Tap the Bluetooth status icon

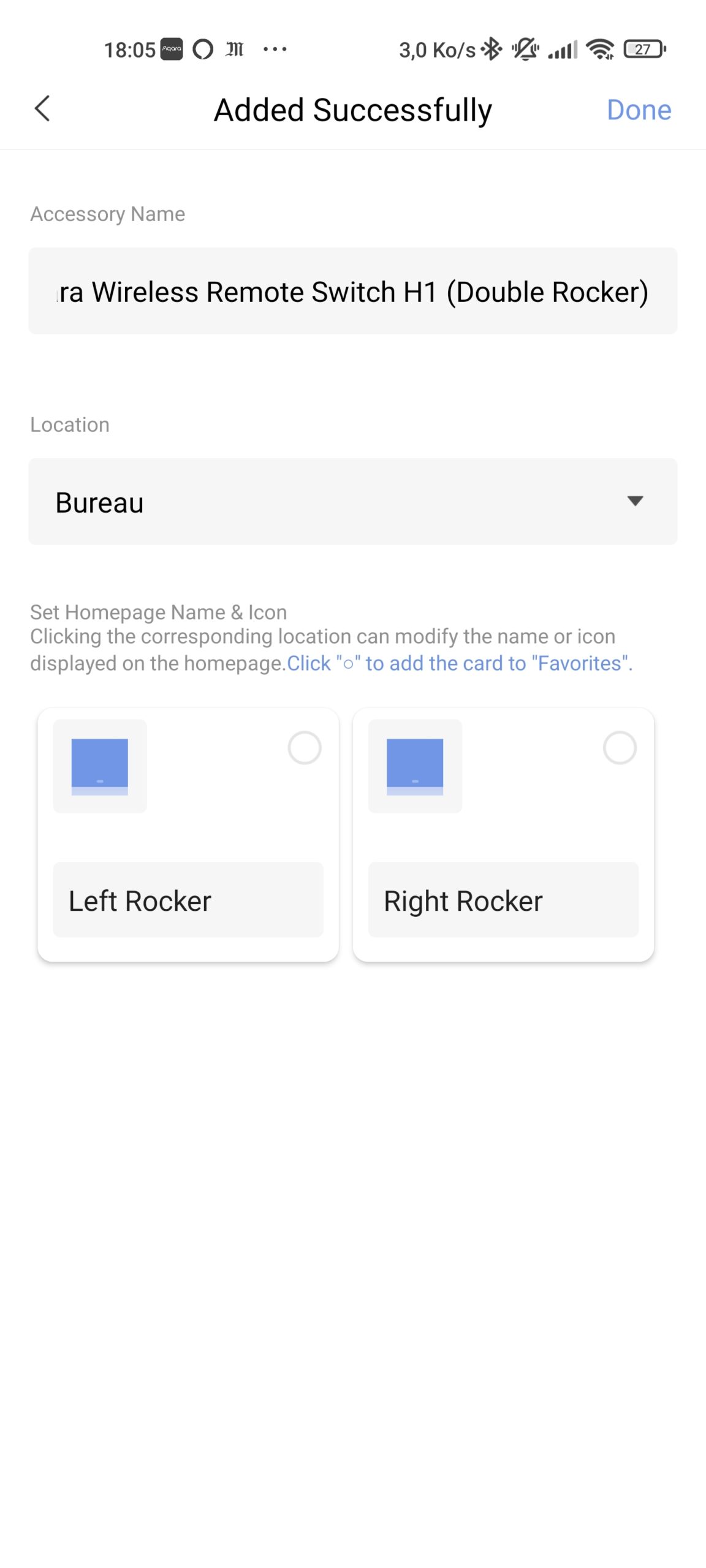(492, 49)
